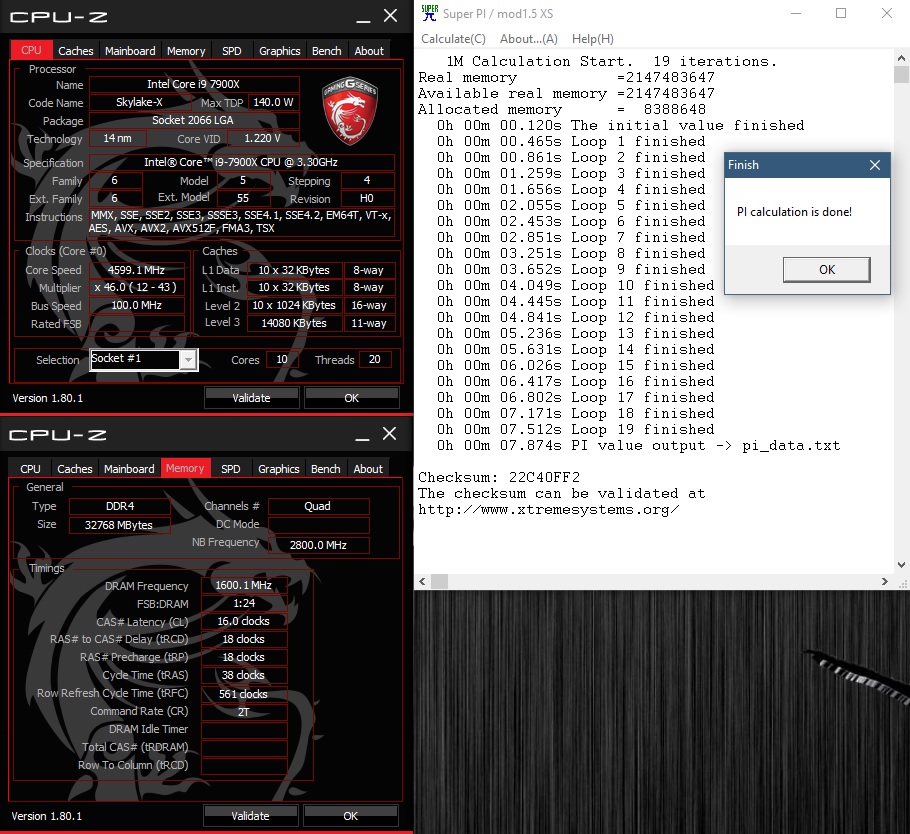Click the Core Speed value 4599.1 MHz
The image size is (910, 834).
(x=136, y=270)
